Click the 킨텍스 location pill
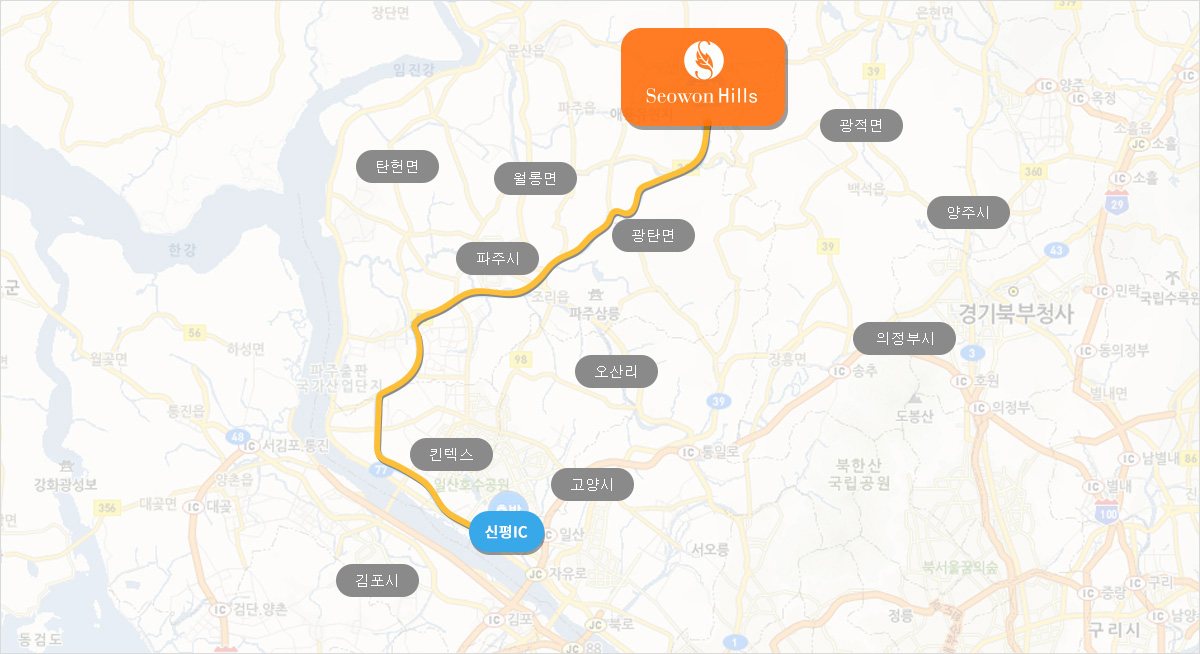The image size is (1200, 654). coord(452,454)
